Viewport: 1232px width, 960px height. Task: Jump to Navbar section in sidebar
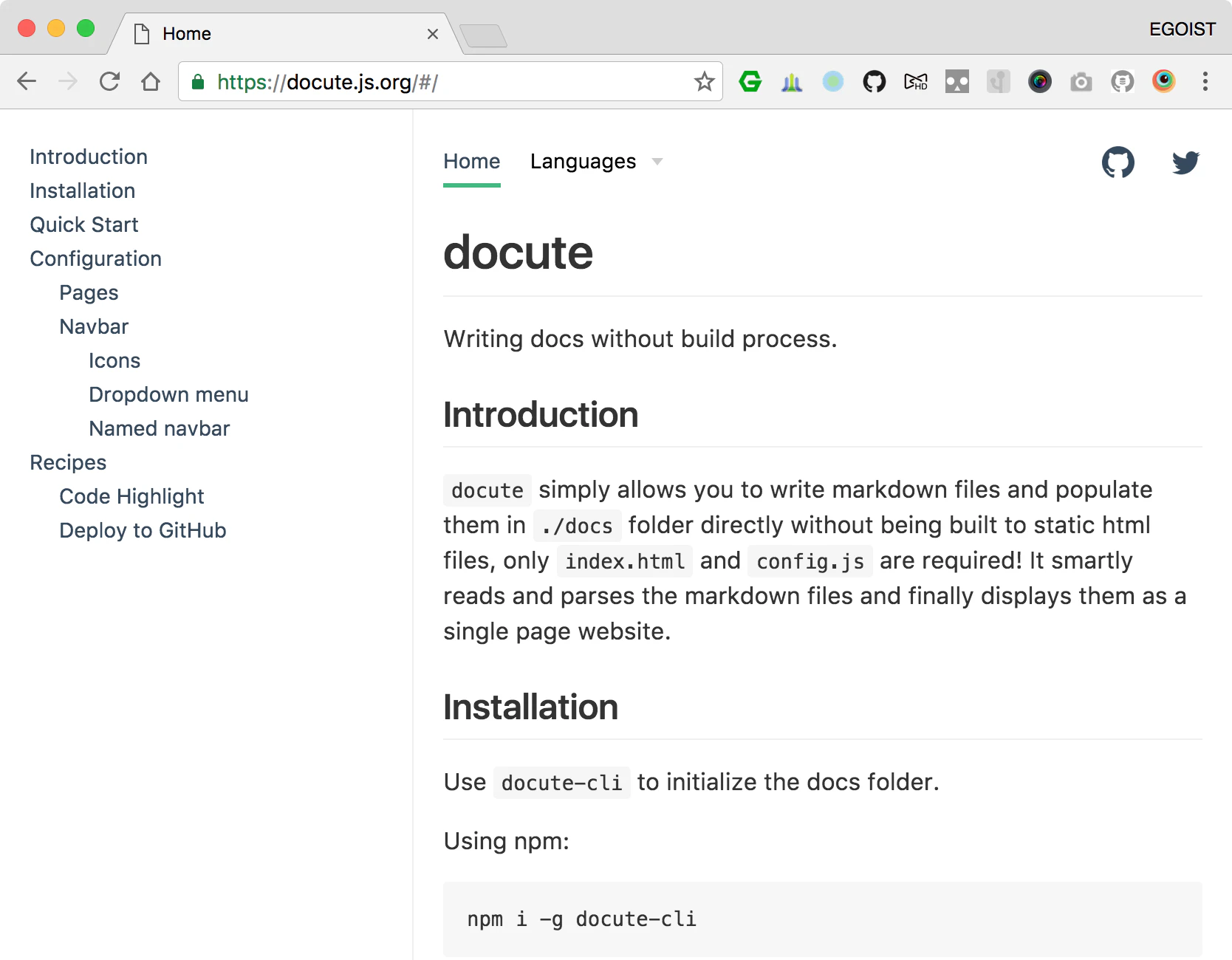coord(94,326)
